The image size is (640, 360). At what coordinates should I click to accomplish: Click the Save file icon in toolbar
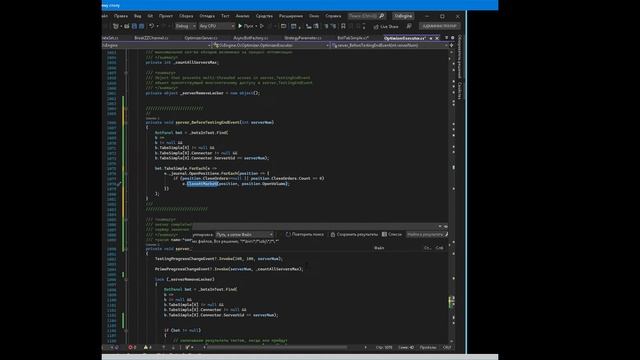click(134, 26)
